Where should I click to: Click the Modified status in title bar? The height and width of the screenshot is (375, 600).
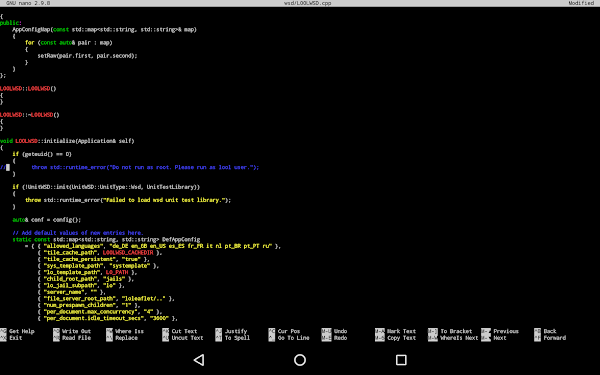(x=581, y=3)
